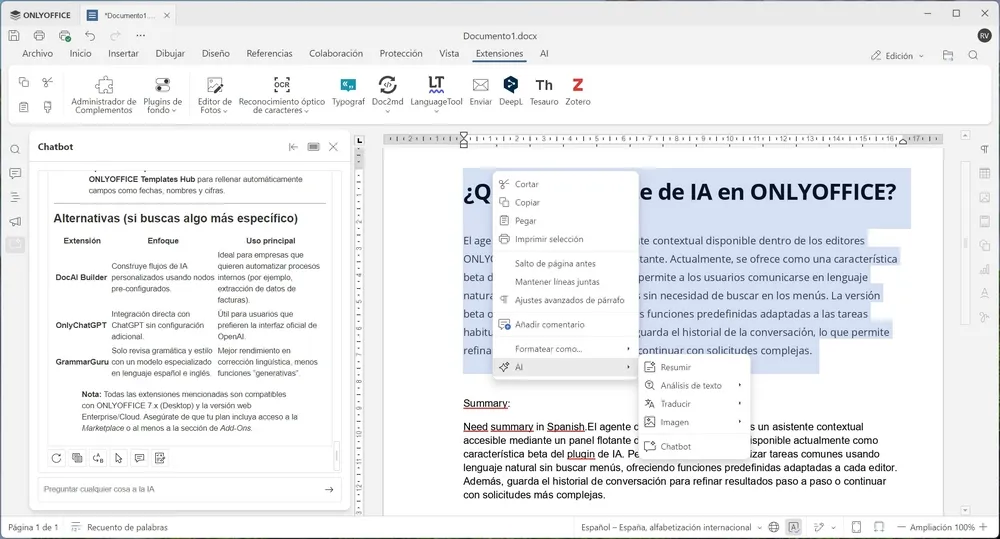Toggle fit to width view

click(879, 527)
